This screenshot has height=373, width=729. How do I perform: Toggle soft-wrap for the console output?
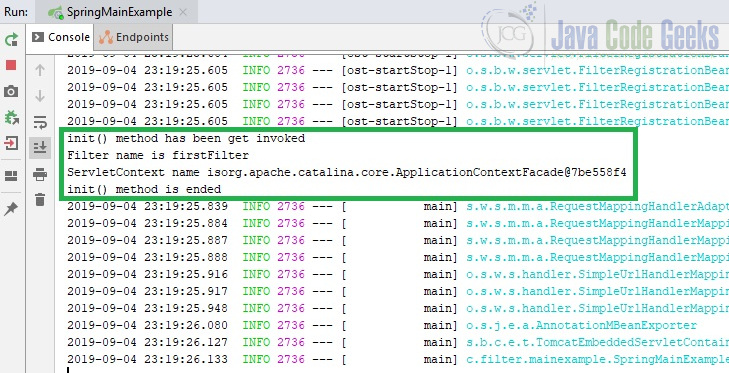[40, 123]
